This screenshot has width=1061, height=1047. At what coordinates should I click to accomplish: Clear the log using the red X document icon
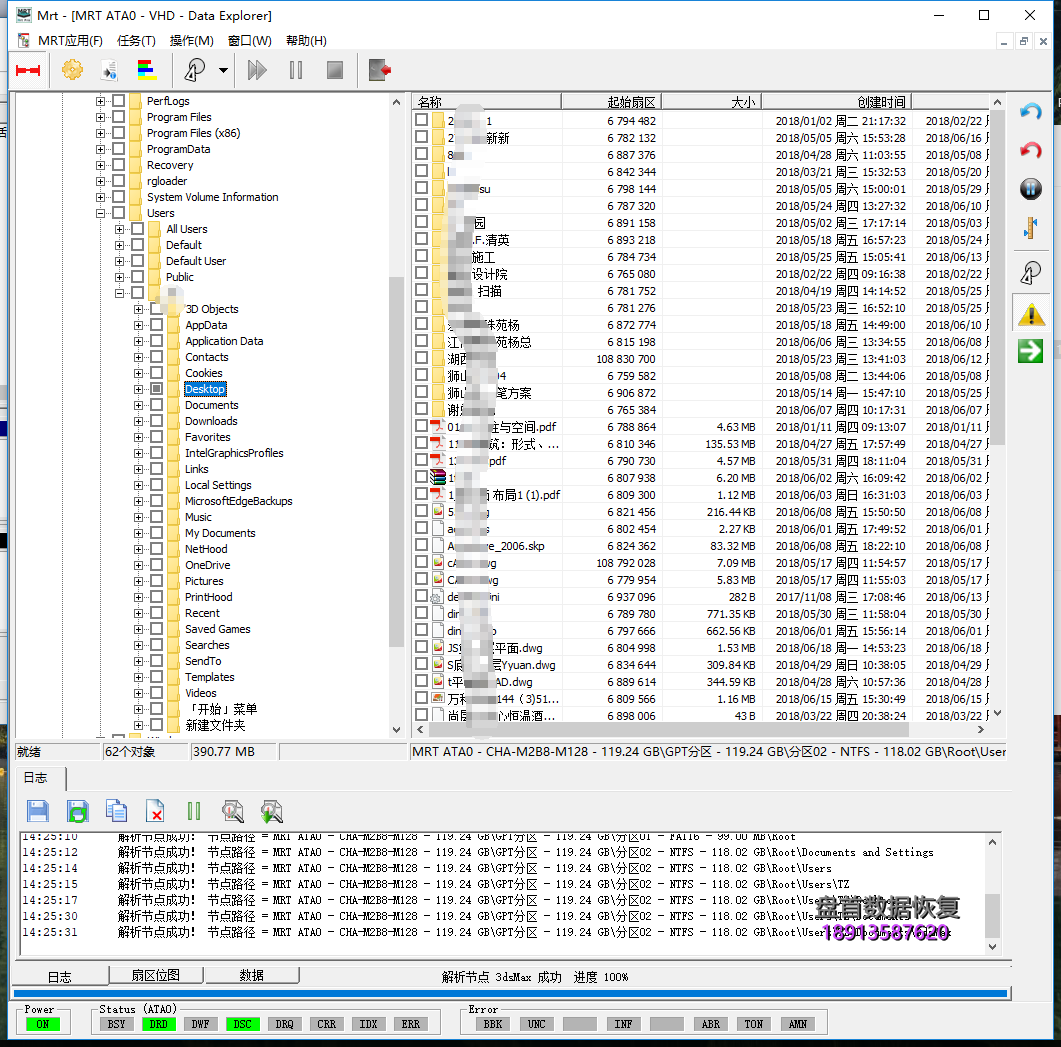point(155,811)
